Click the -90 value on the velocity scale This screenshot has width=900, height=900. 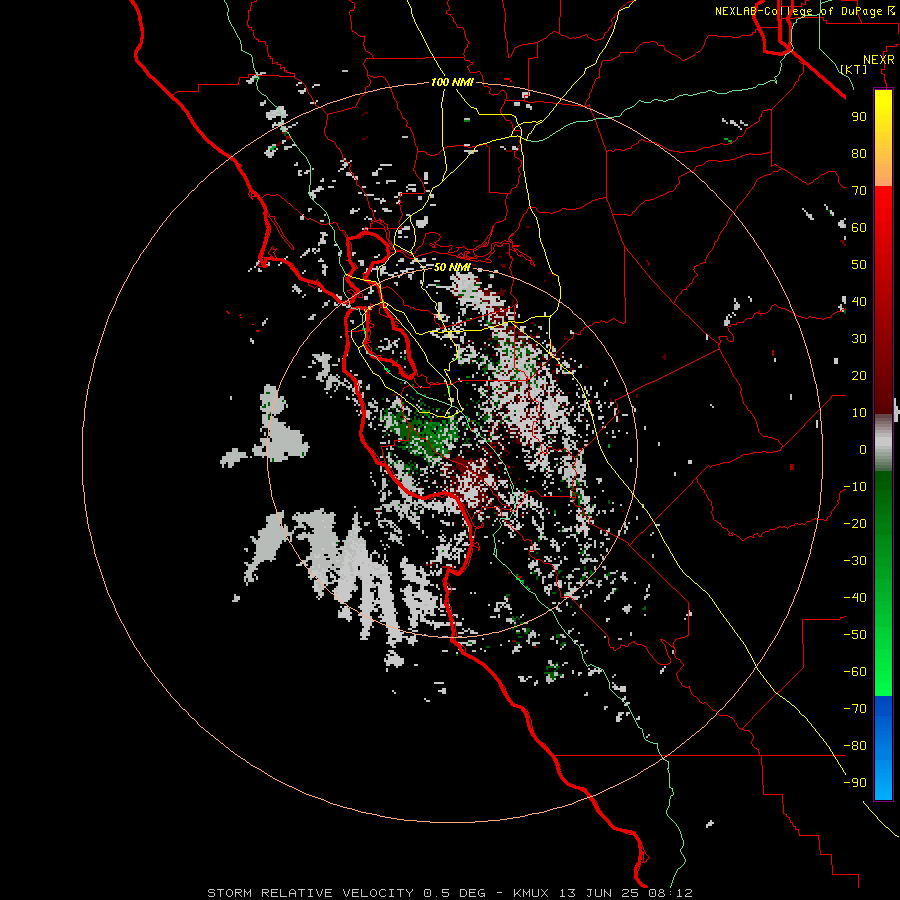(855, 783)
